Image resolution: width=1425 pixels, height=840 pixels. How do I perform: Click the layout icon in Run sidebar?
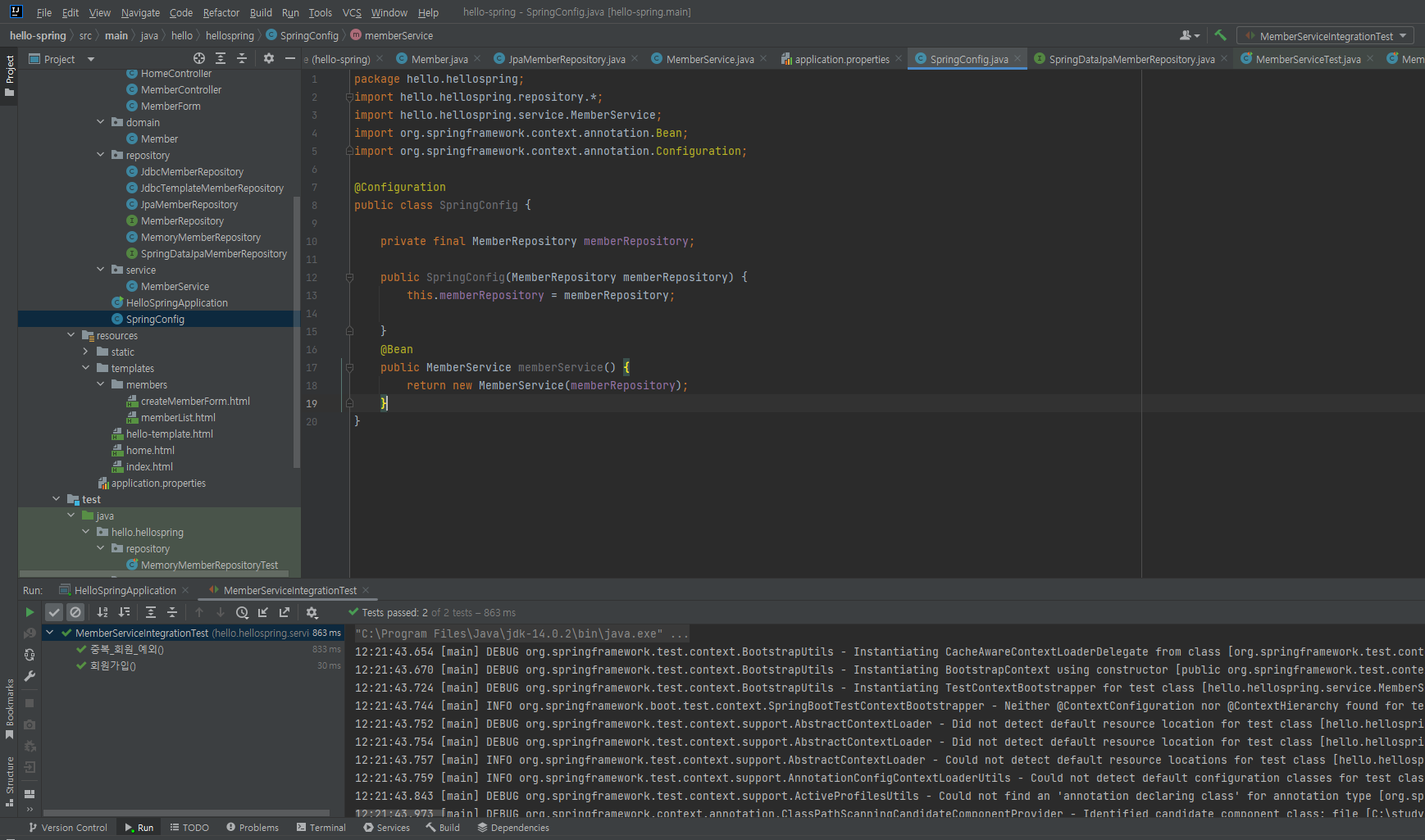[30, 793]
